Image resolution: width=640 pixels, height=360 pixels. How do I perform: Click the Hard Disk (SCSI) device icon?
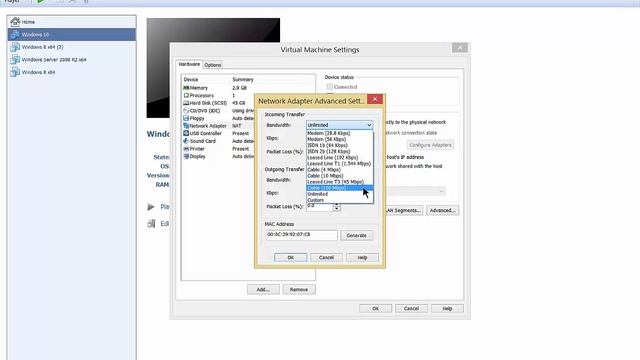[186, 103]
